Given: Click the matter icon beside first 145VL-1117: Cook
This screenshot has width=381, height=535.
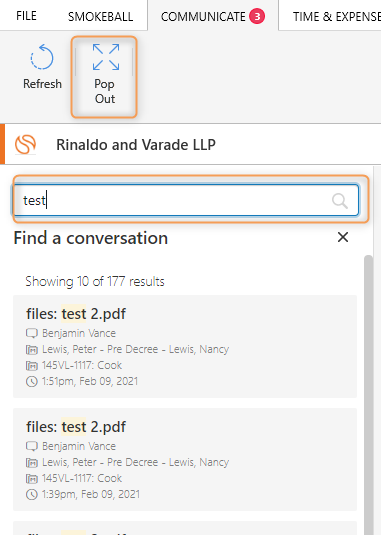Looking at the screenshot, I should [32, 366].
